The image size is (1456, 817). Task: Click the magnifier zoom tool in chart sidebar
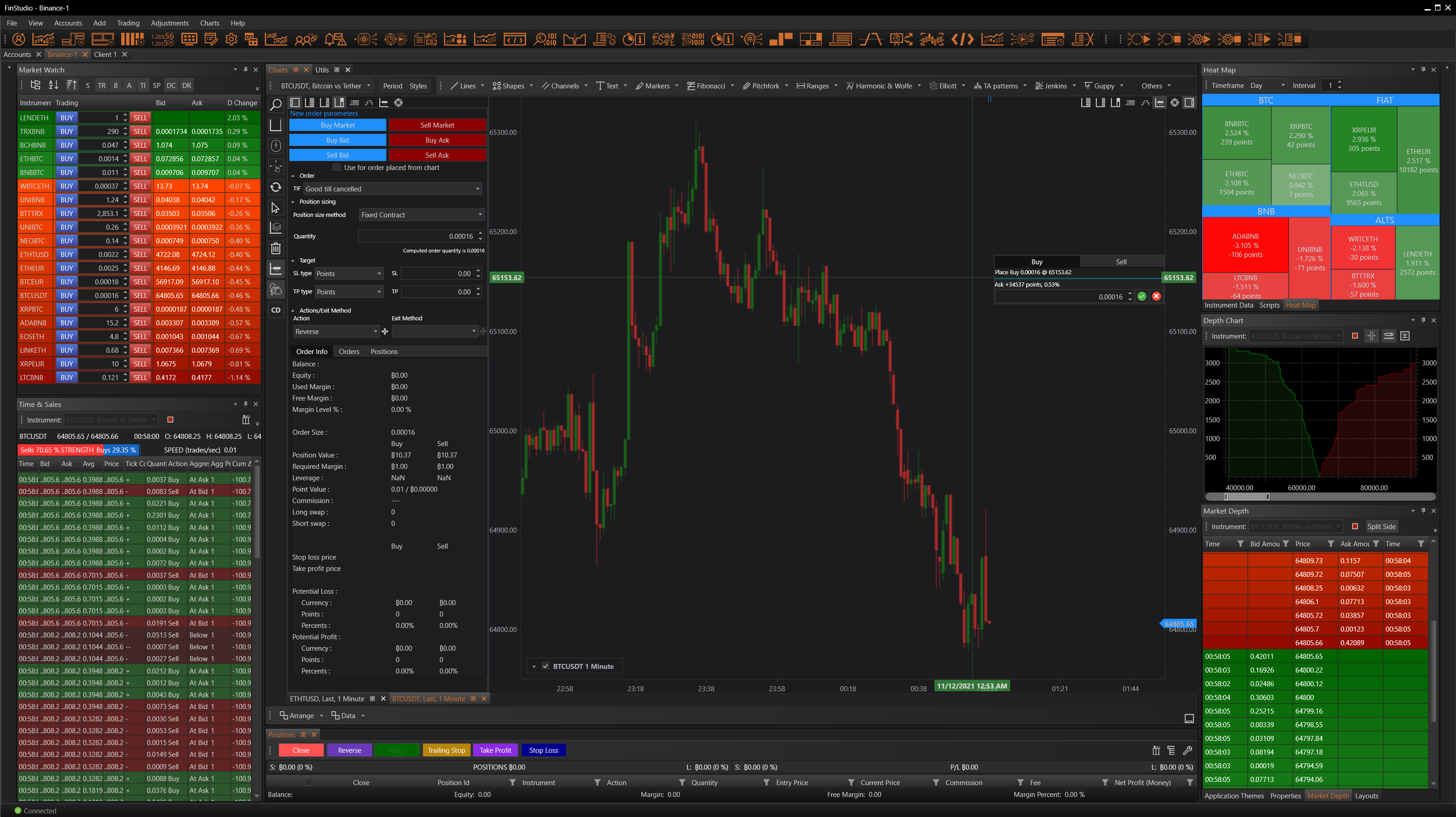tap(276, 104)
